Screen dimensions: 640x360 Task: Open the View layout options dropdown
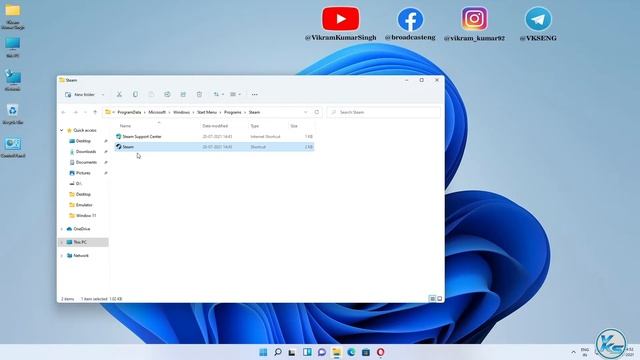point(235,94)
